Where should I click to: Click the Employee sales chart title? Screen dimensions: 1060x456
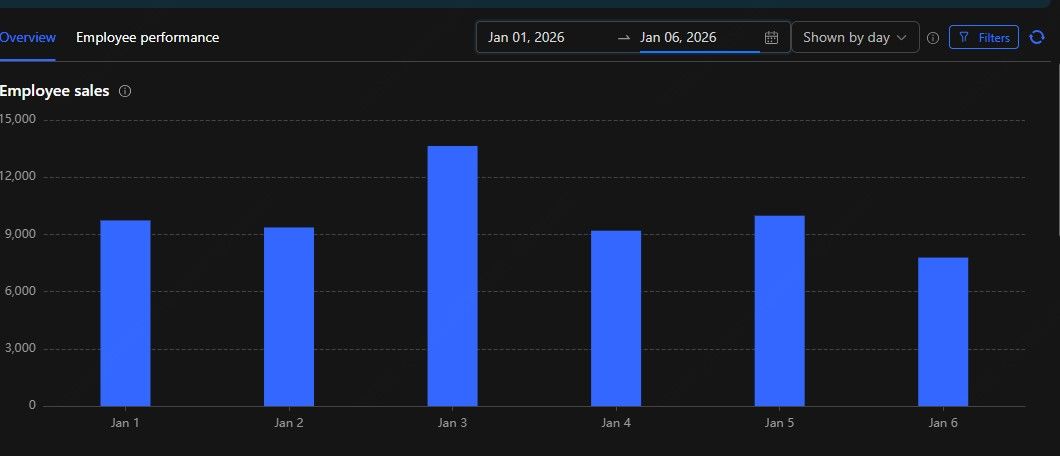pyautogui.click(x=55, y=91)
